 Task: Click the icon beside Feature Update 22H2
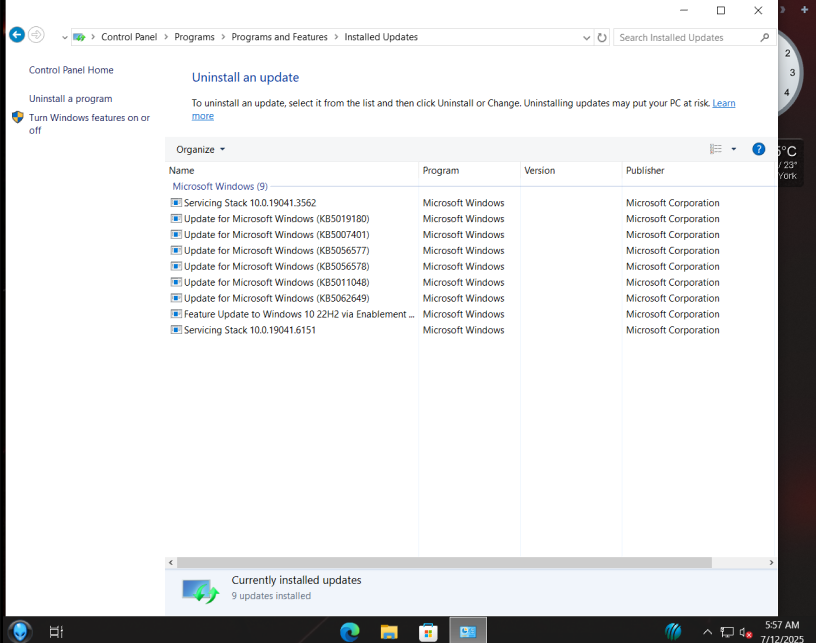coord(176,314)
